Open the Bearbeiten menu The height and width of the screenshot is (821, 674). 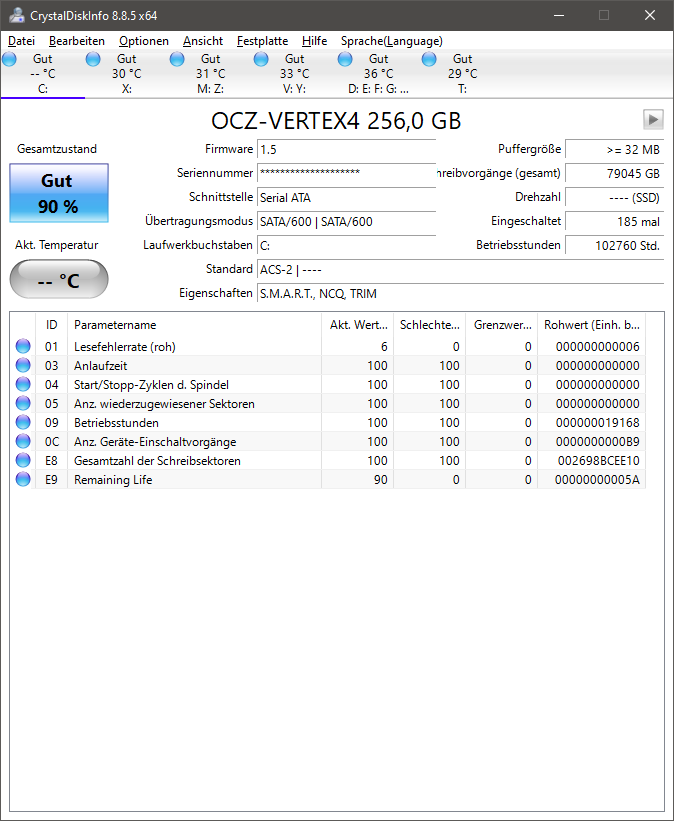pyautogui.click(x=77, y=41)
